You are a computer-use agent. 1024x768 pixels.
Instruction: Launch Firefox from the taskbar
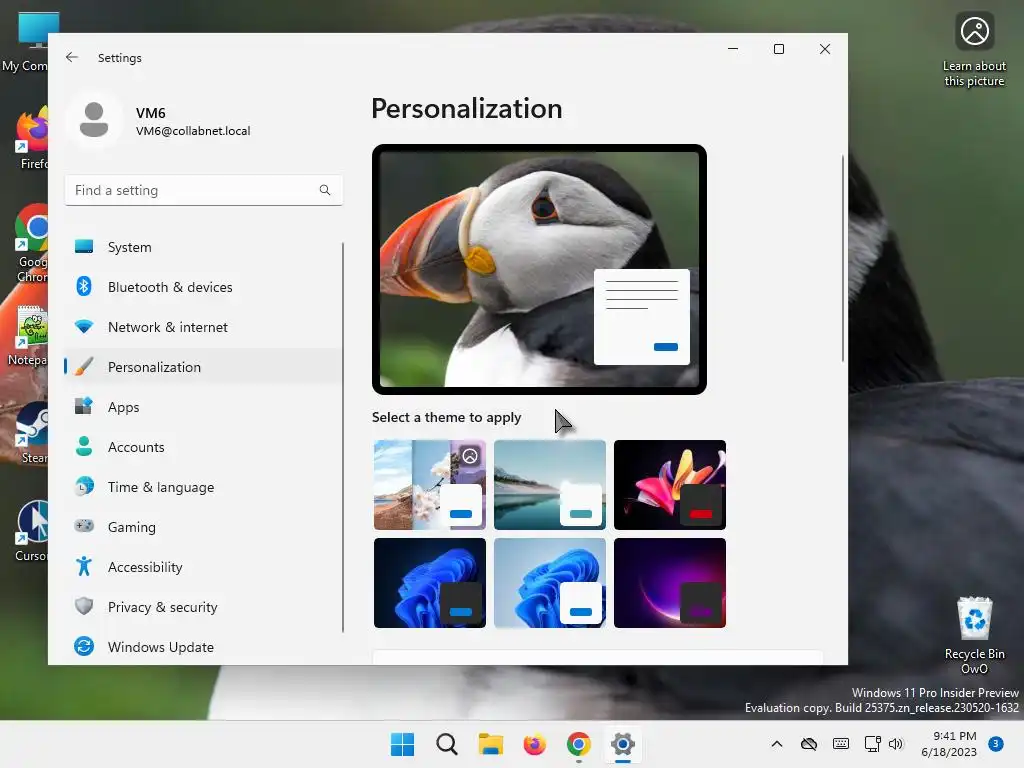coord(535,744)
